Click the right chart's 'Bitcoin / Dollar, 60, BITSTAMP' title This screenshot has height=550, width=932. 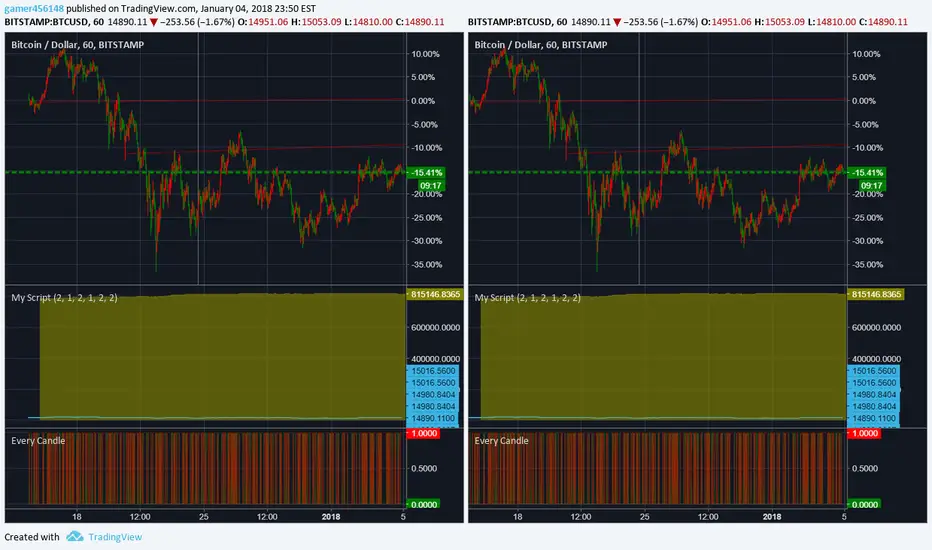[x=541, y=45]
